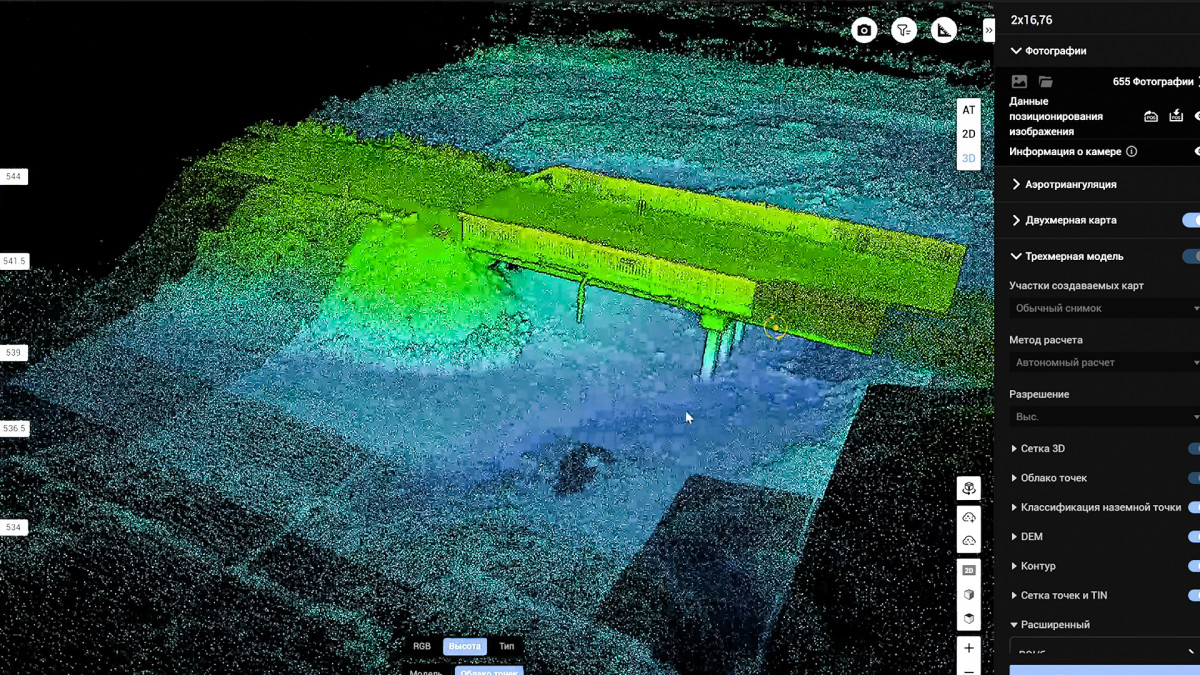Switch to the AT view tab
This screenshot has width=1200, height=675.
tap(968, 110)
